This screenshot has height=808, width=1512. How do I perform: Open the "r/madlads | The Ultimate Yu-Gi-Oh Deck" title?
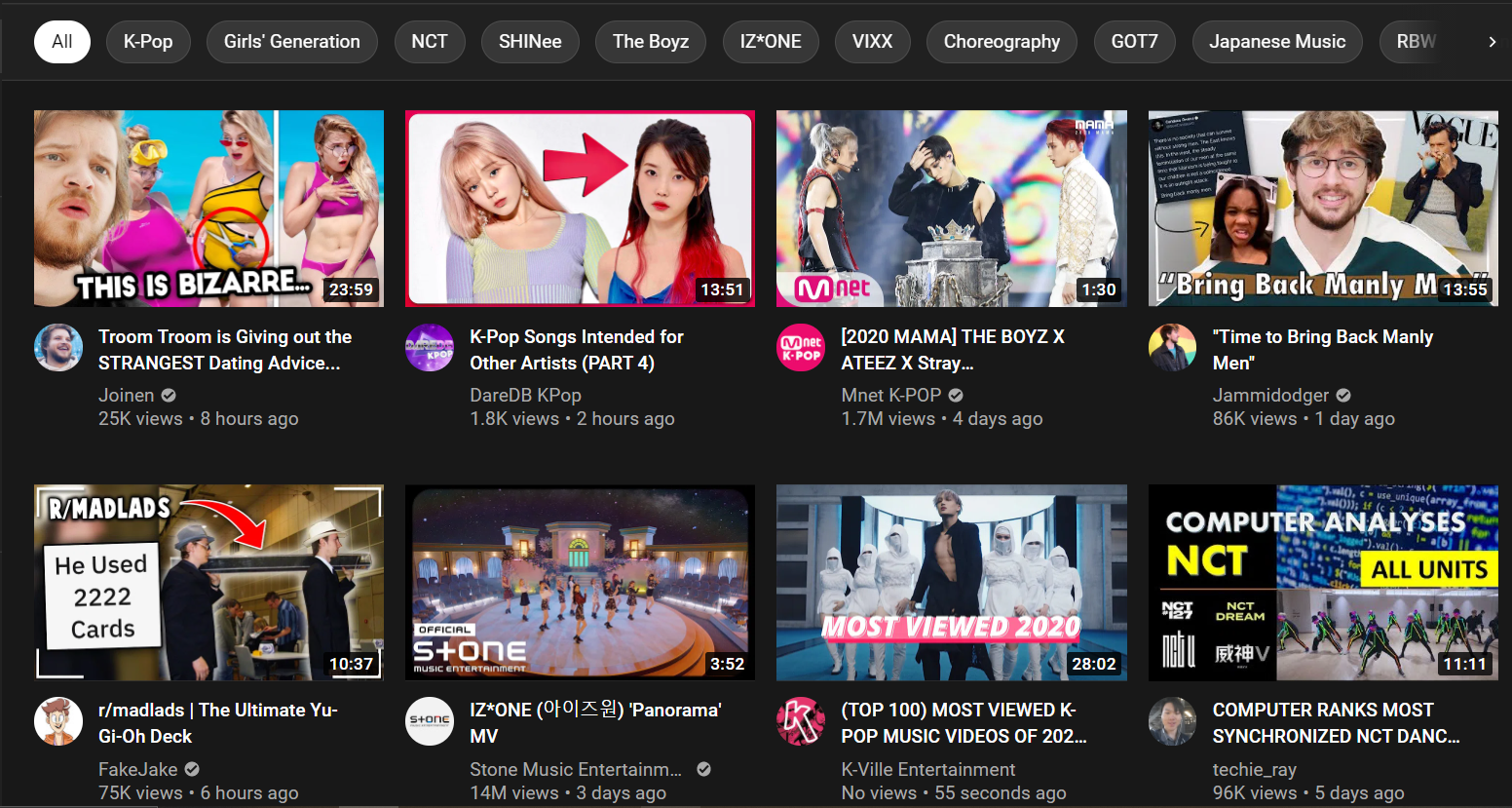tap(218, 723)
